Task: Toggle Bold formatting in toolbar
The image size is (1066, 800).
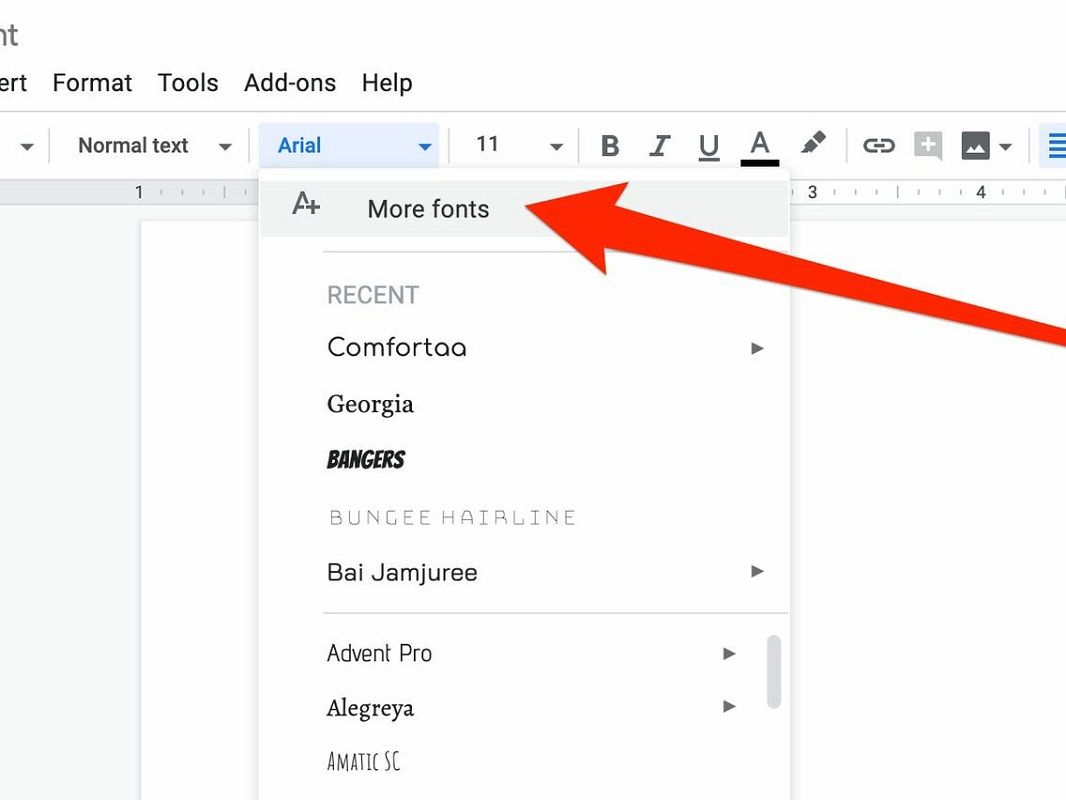Action: pyautogui.click(x=609, y=146)
